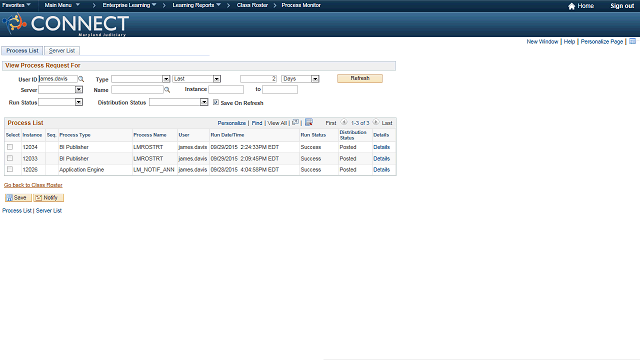Open the User ID lookup magnifier

coord(81,79)
